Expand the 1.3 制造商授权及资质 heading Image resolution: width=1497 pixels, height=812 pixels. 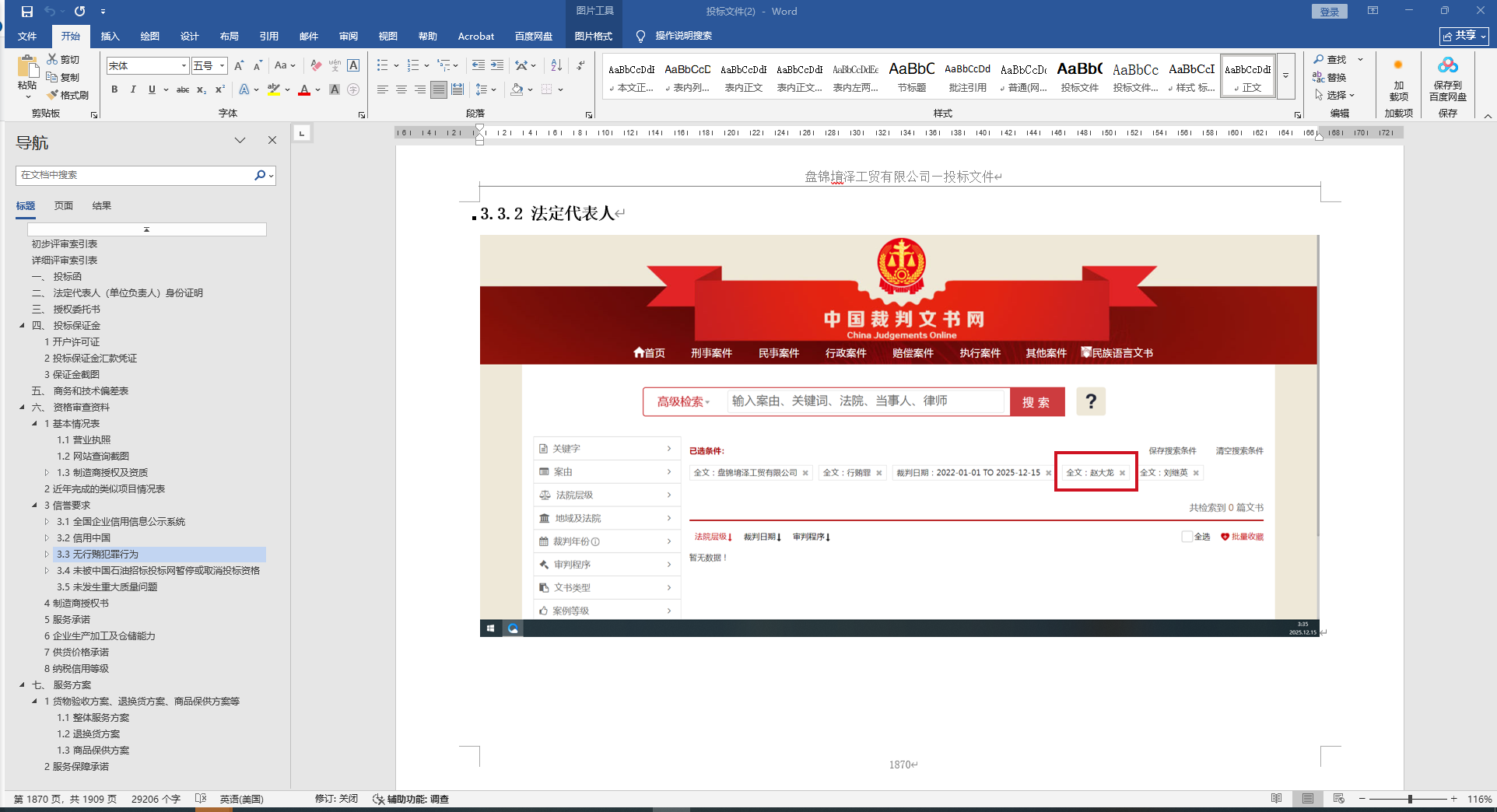tap(47, 473)
